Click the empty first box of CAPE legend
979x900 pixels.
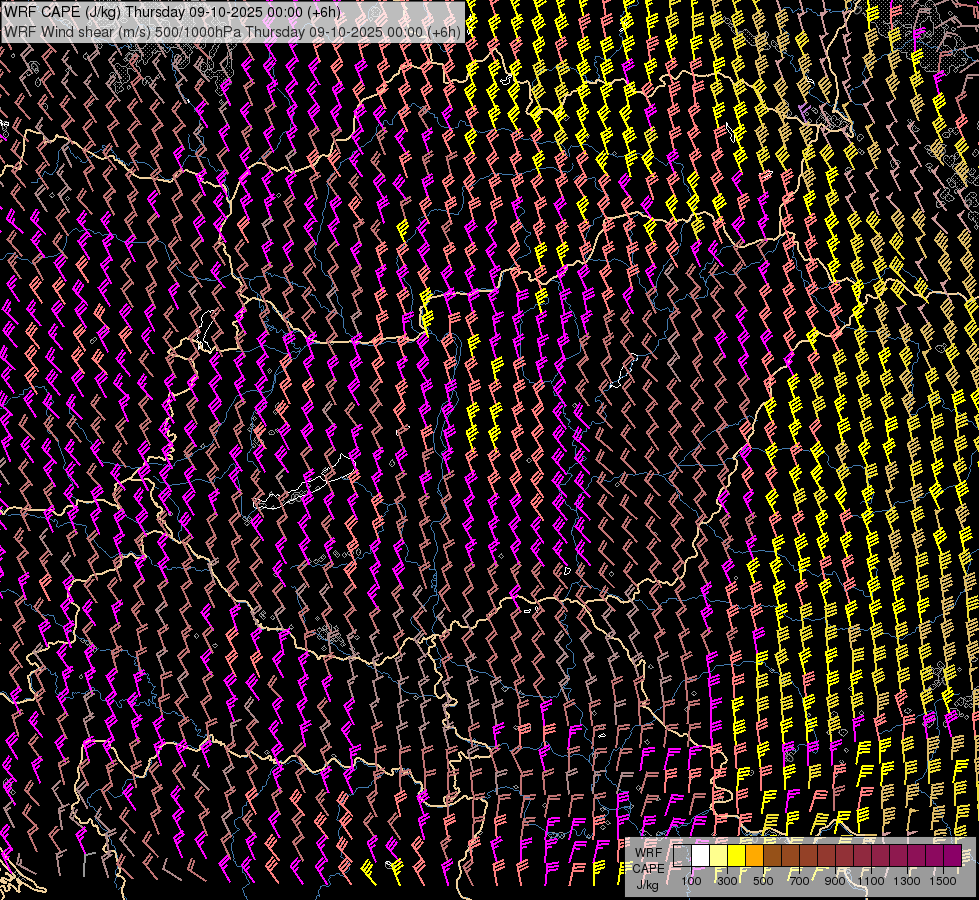click(682, 856)
